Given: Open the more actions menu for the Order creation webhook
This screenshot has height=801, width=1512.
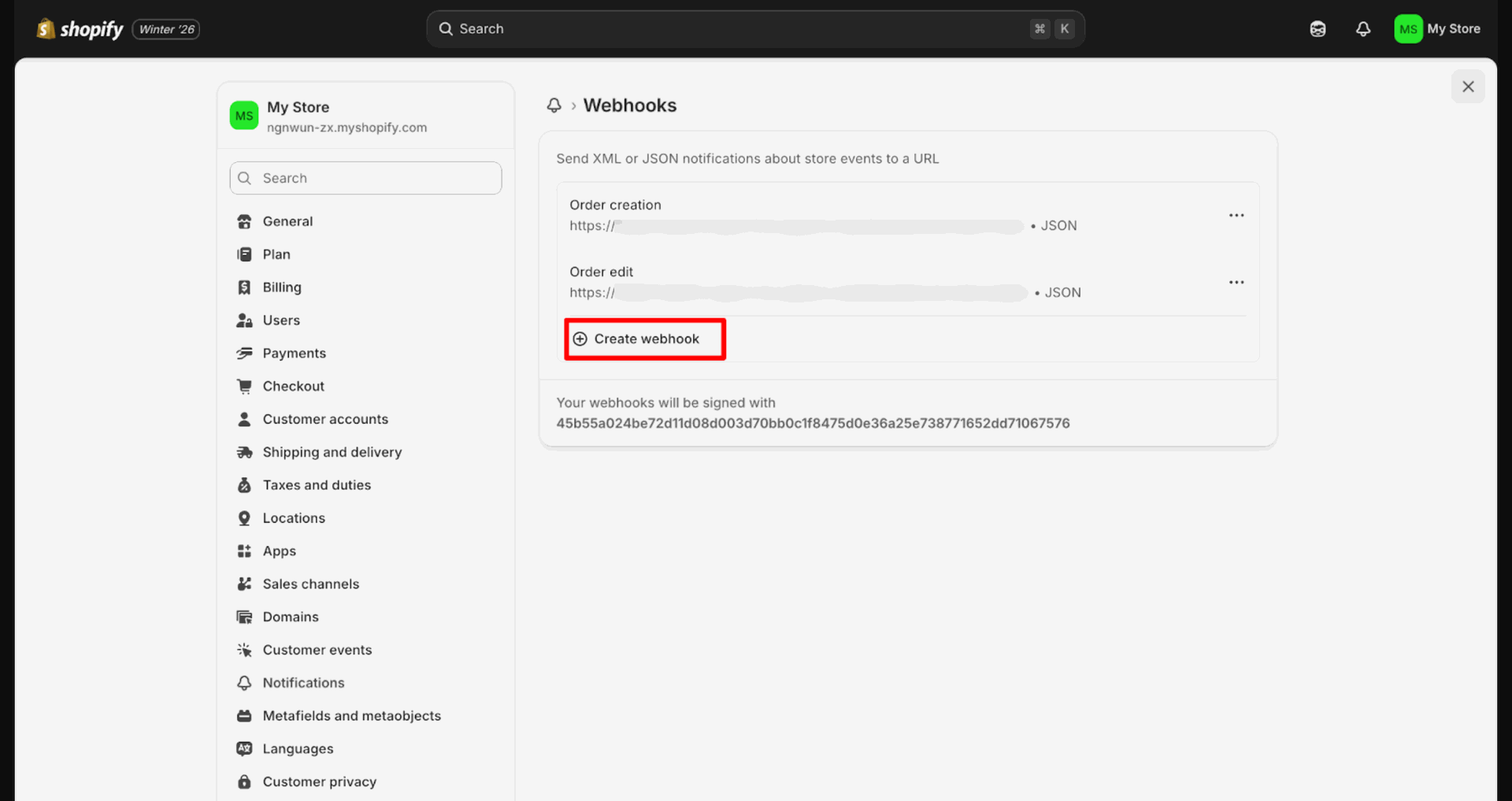Looking at the screenshot, I should 1236,216.
